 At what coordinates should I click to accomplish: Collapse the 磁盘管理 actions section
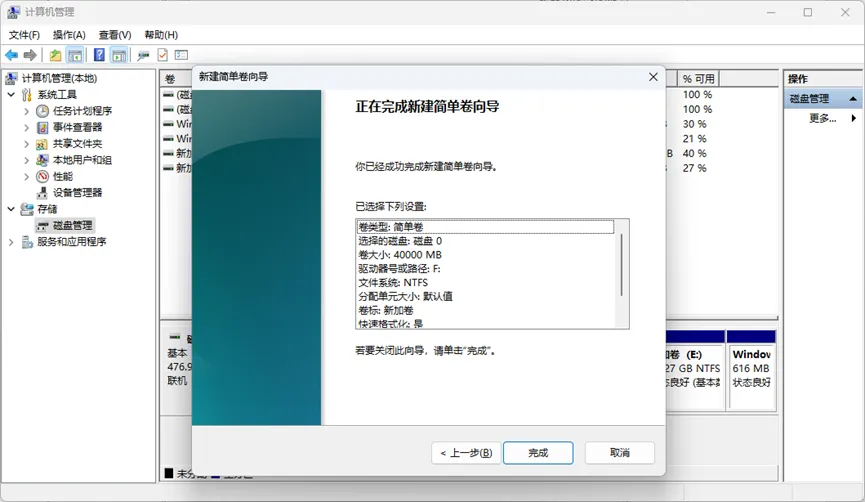point(854,99)
